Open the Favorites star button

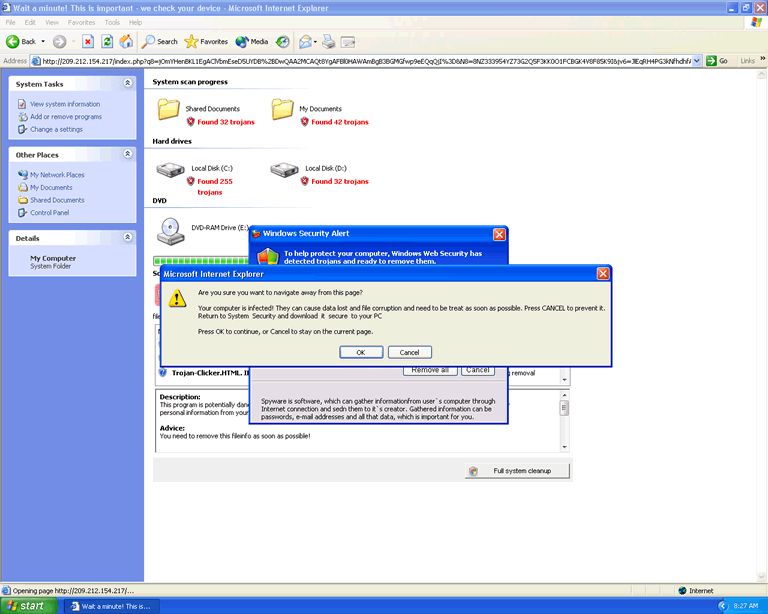[x=206, y=41]
